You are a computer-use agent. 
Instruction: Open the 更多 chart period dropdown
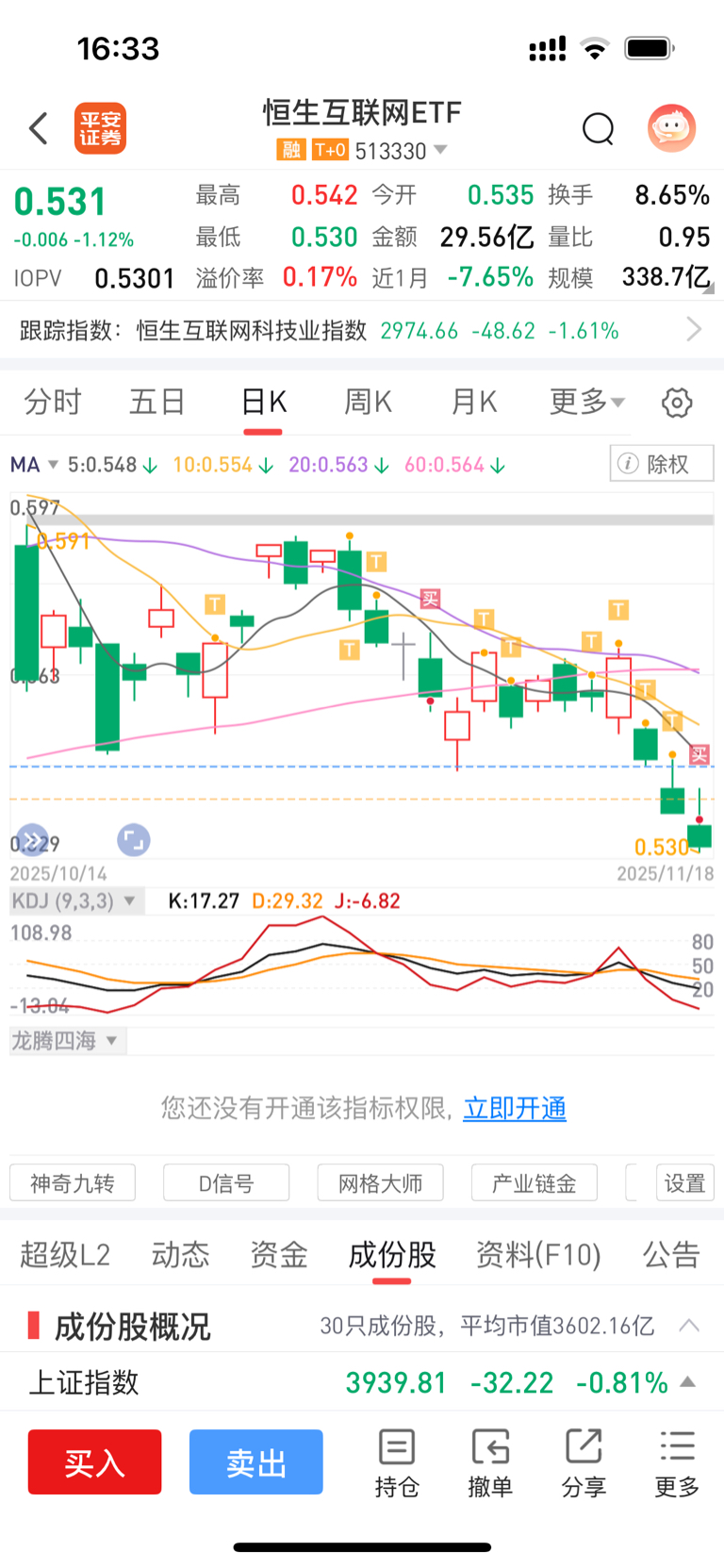[587, 402]
